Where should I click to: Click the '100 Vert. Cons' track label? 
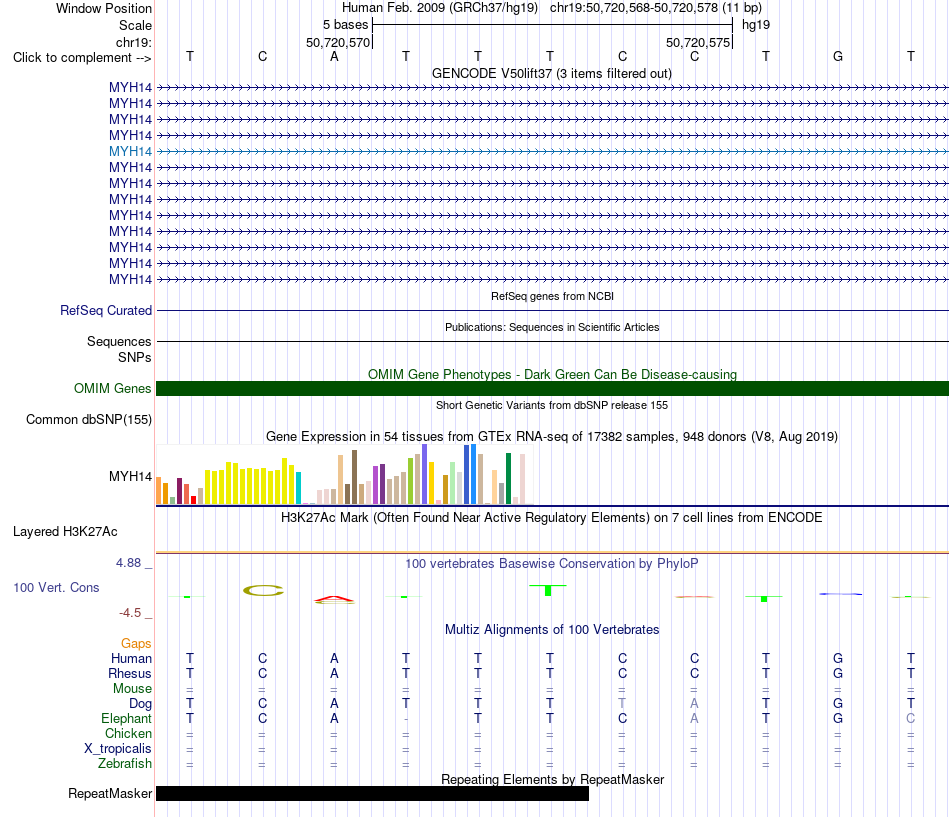(56, 587)
